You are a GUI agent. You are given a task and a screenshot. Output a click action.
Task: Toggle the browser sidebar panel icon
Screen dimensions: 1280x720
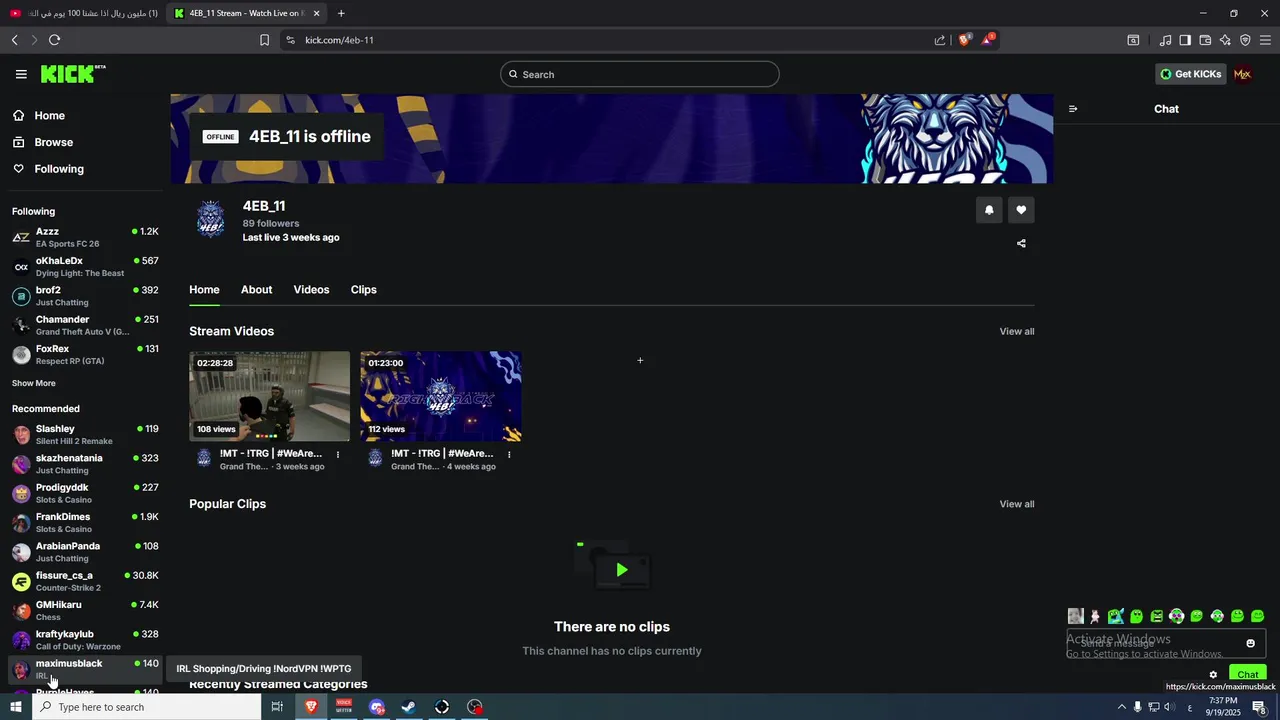[x=1185, y=40]
